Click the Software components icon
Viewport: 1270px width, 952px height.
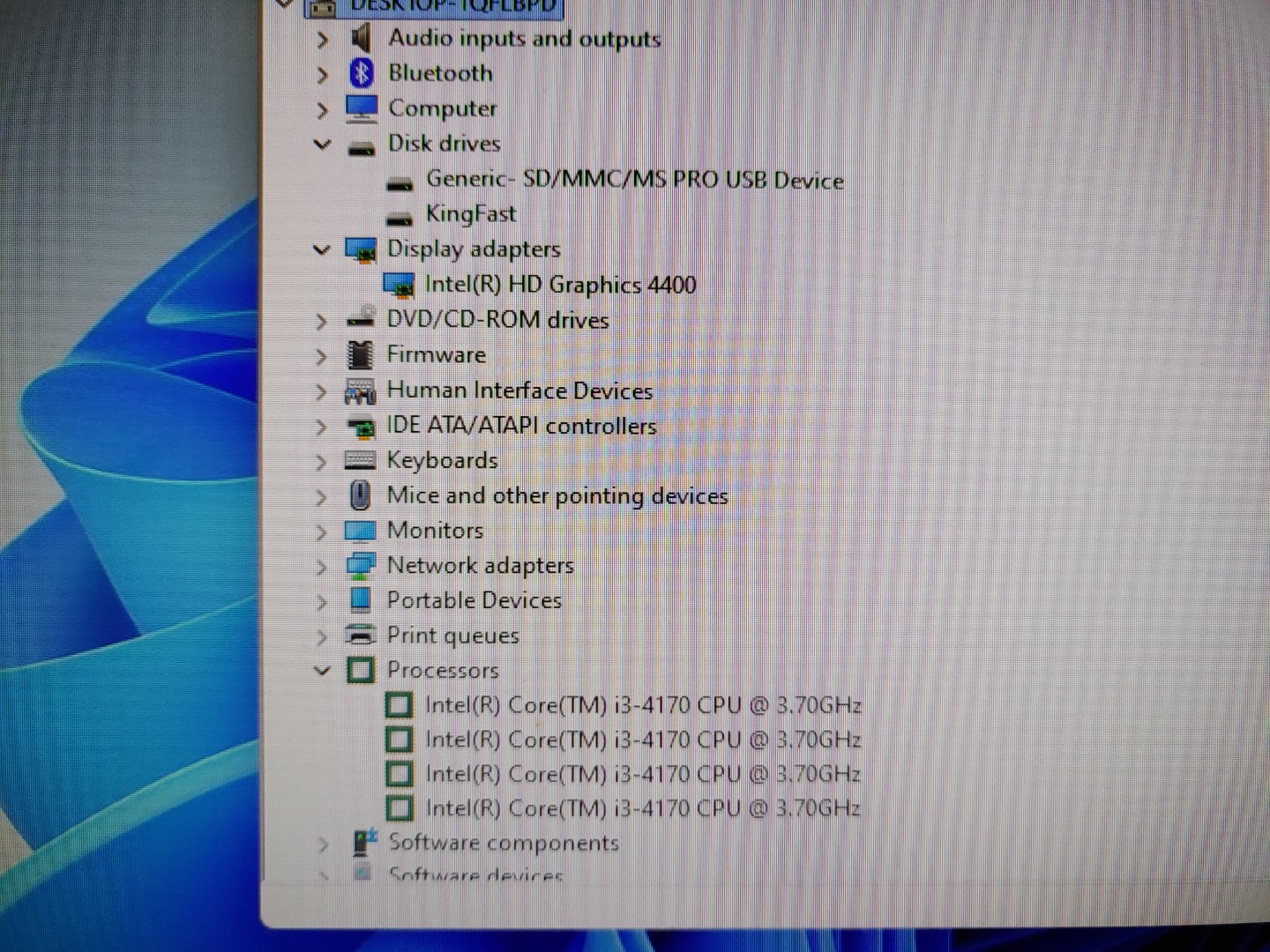pos(364,843)
